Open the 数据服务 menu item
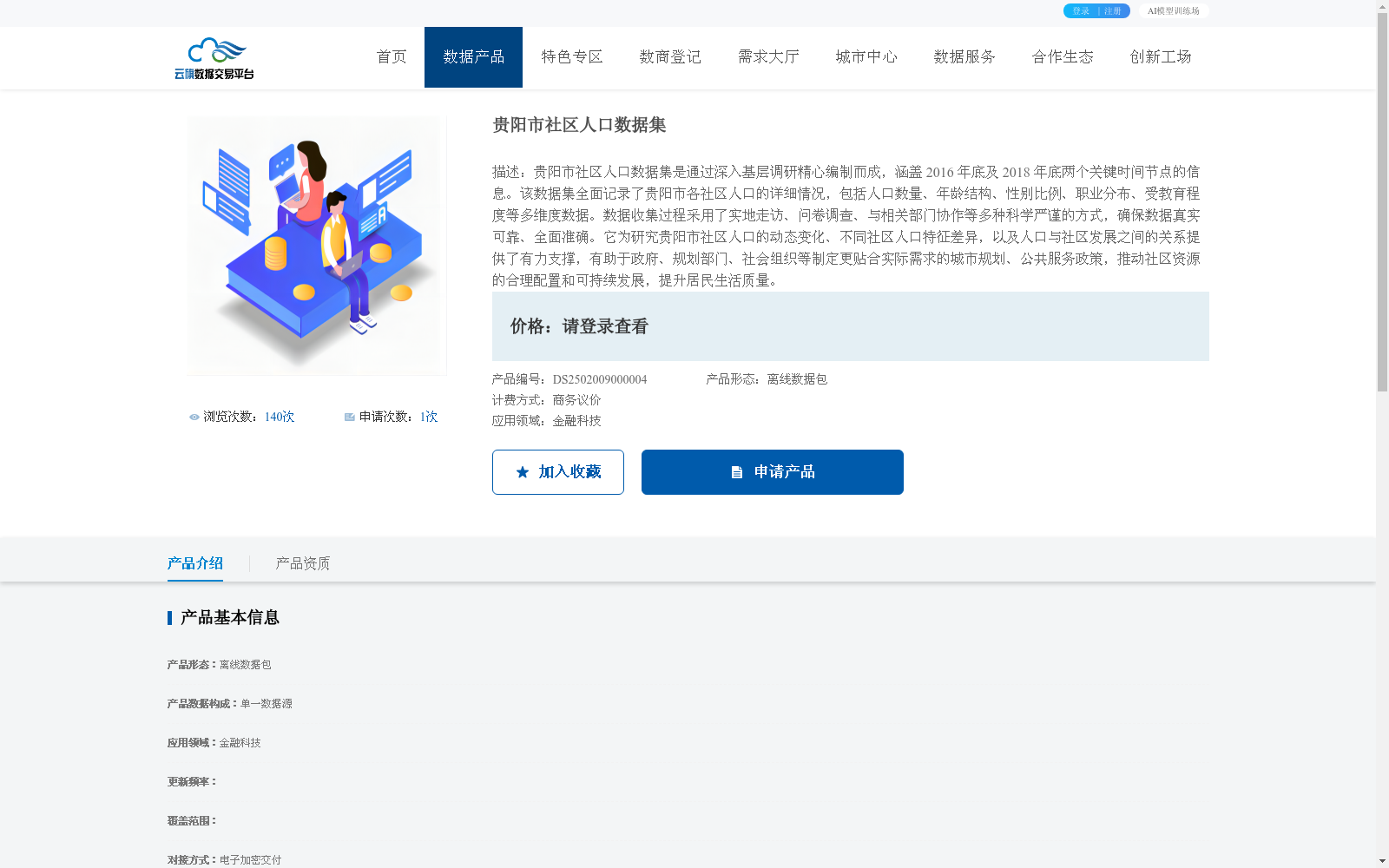This screenshot has width=1389, height=868. click(x=964, y=57)
